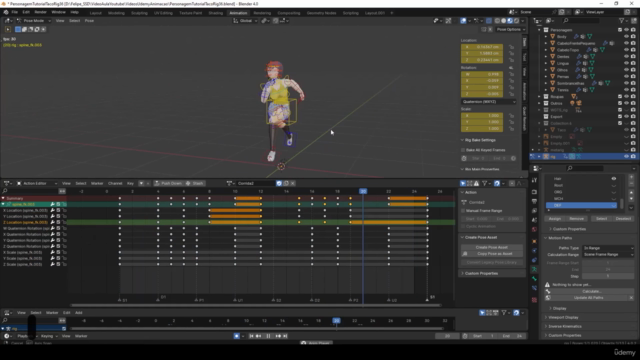Open outliner filter funnel icon
This screenshot has width=640, height=360.
pos(622,20)
